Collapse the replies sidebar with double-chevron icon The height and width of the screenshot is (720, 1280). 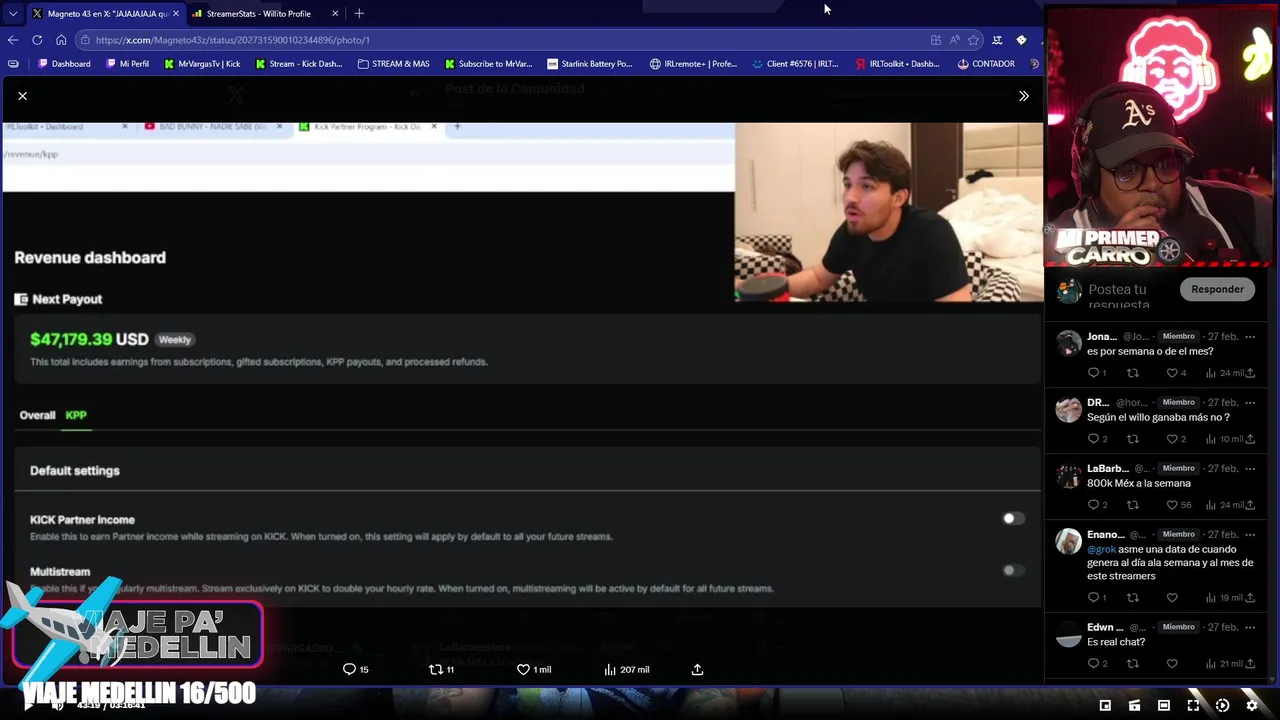point(1023,96)
